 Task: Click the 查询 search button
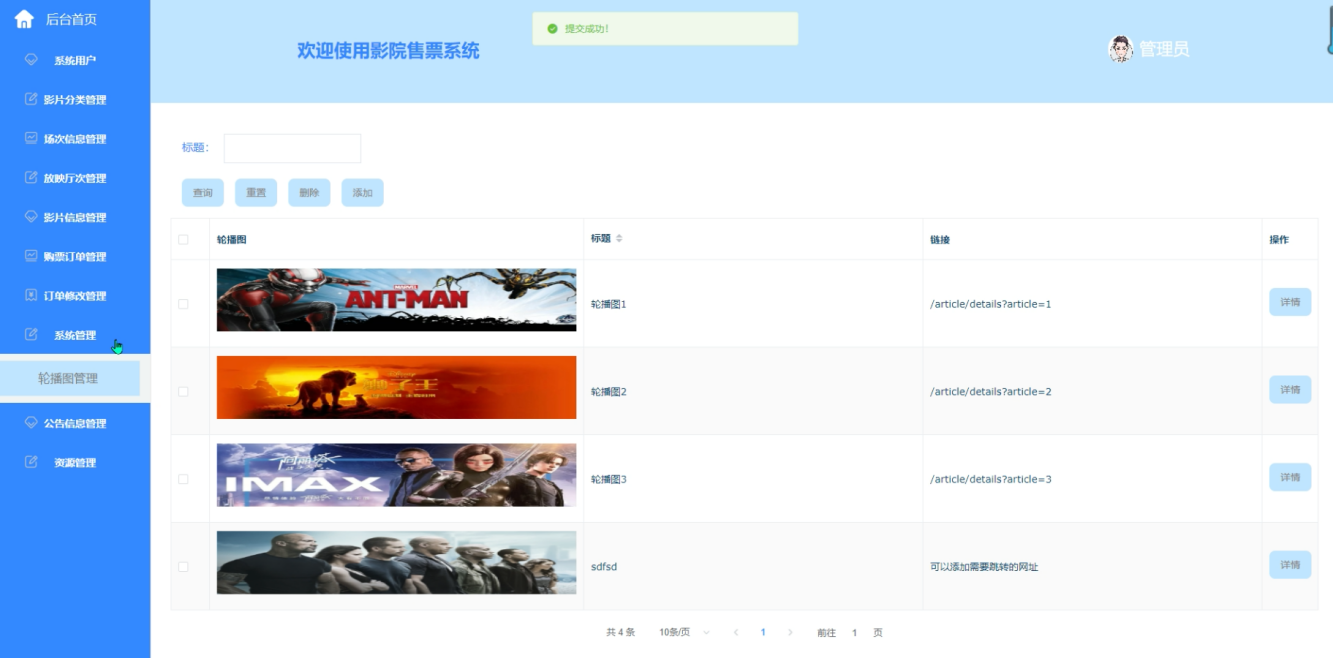point(203,193)
